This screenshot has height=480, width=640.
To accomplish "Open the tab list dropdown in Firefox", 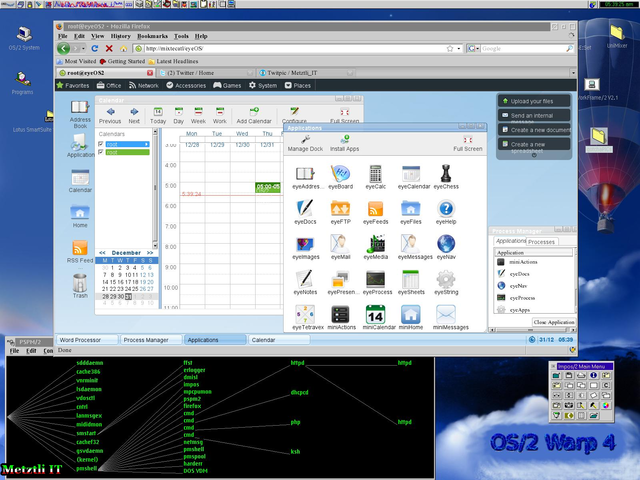I will pos(573,73).
